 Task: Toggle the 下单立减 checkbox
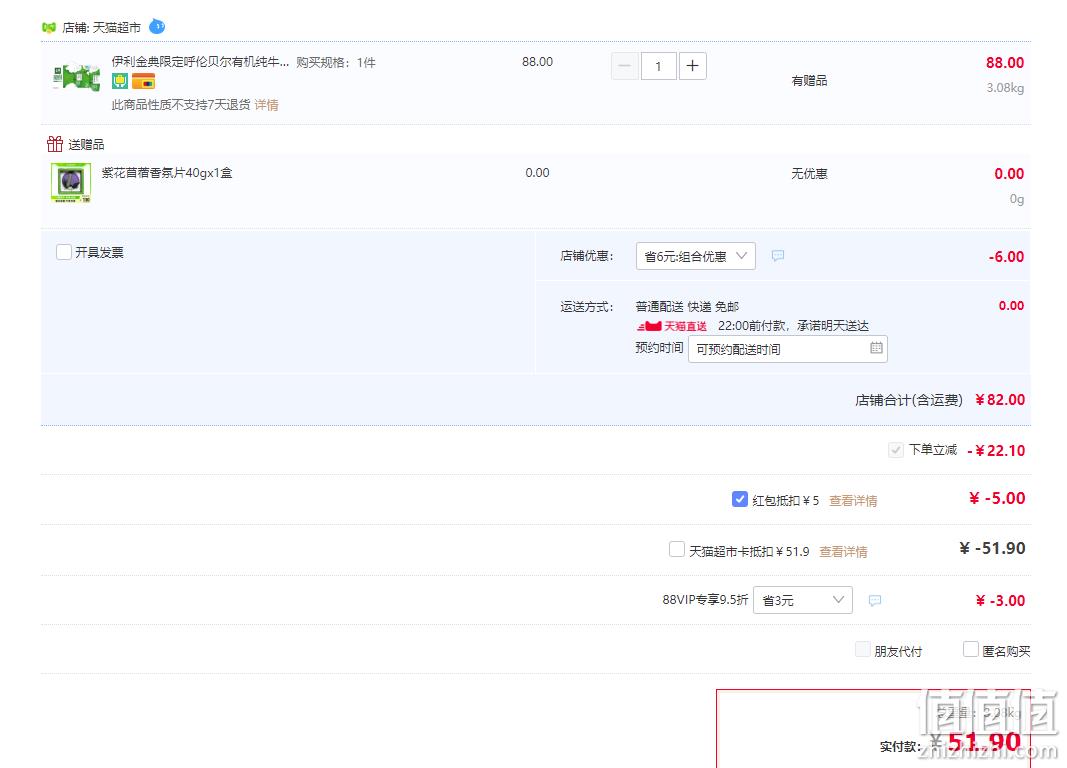click(x=896, y=450)
